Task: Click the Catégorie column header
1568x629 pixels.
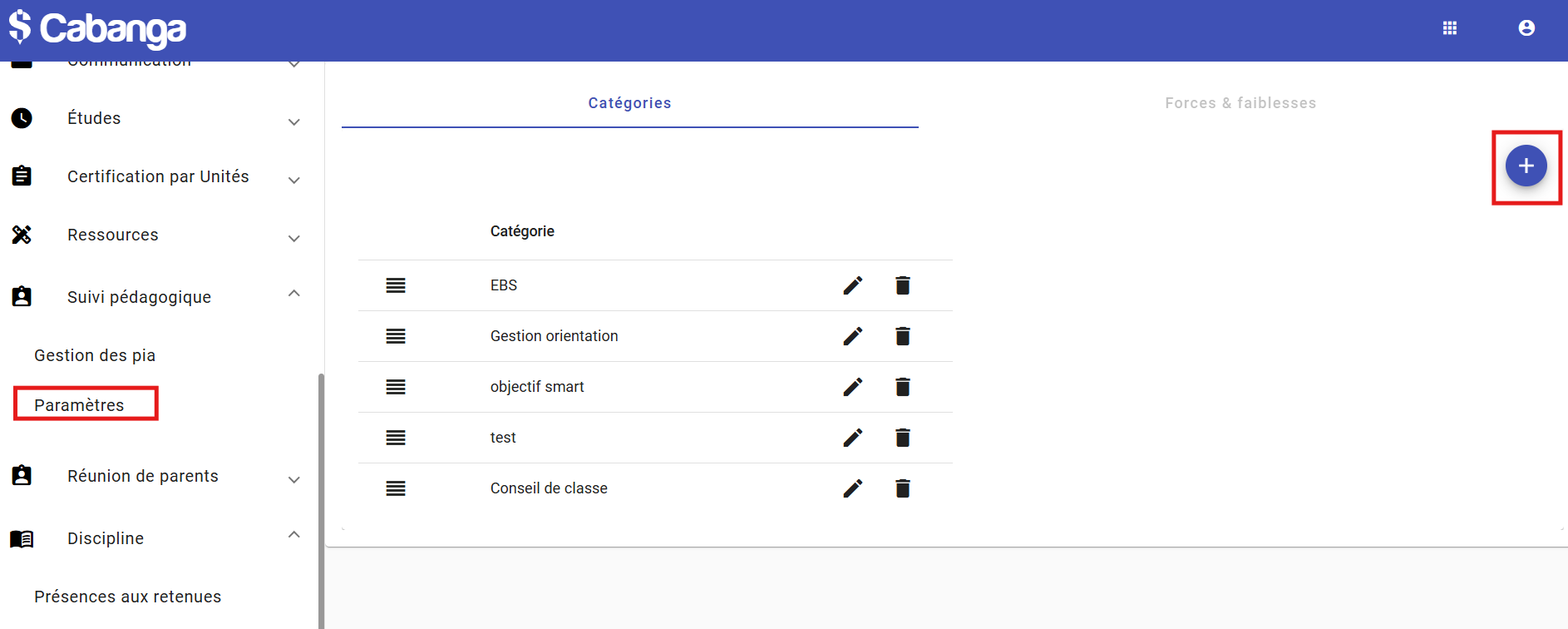Action: click(522, 231)
